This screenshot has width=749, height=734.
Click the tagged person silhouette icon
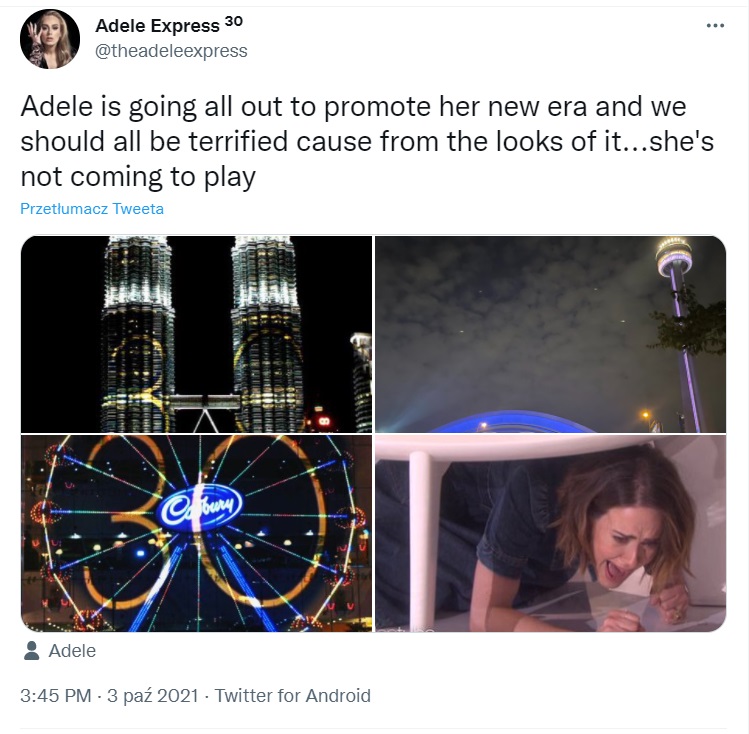(x=32, y=651)
